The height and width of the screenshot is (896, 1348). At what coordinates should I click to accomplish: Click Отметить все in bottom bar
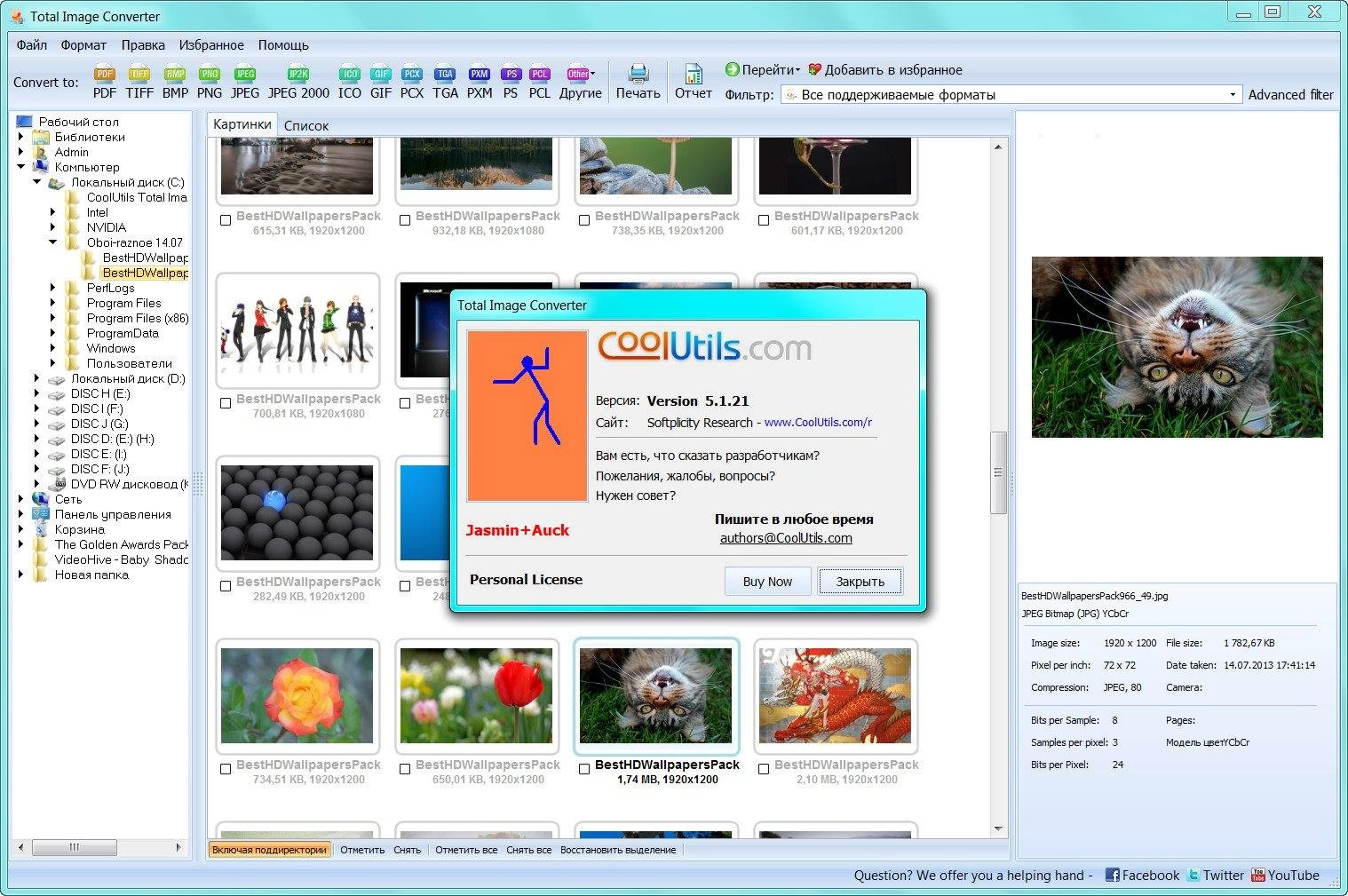[466, 850]
